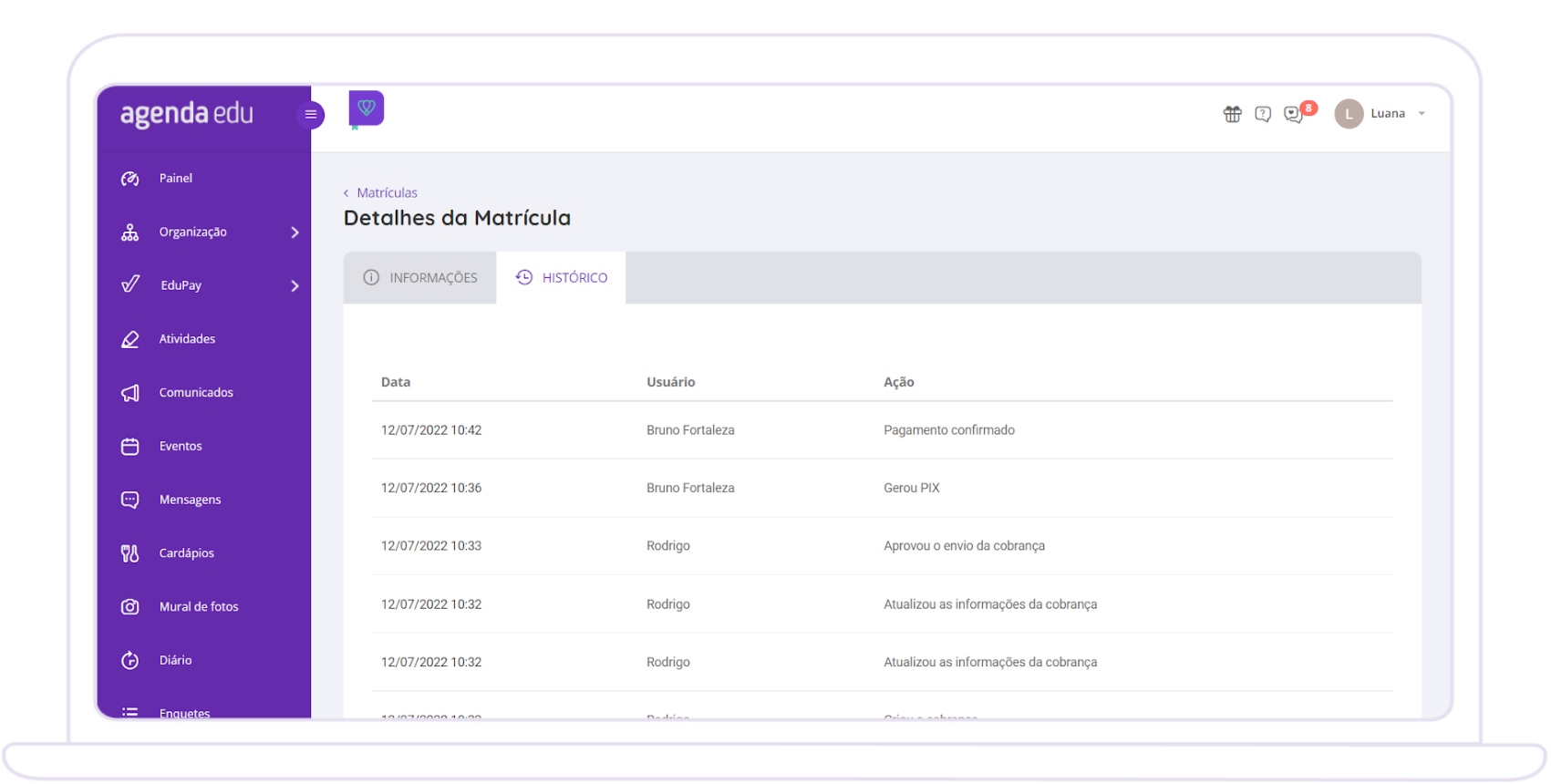Image resolution: width=1551 pixels, height=784 pixels.
Task: Click the date 12/07/2022 10:36
Action: point(431,489)
